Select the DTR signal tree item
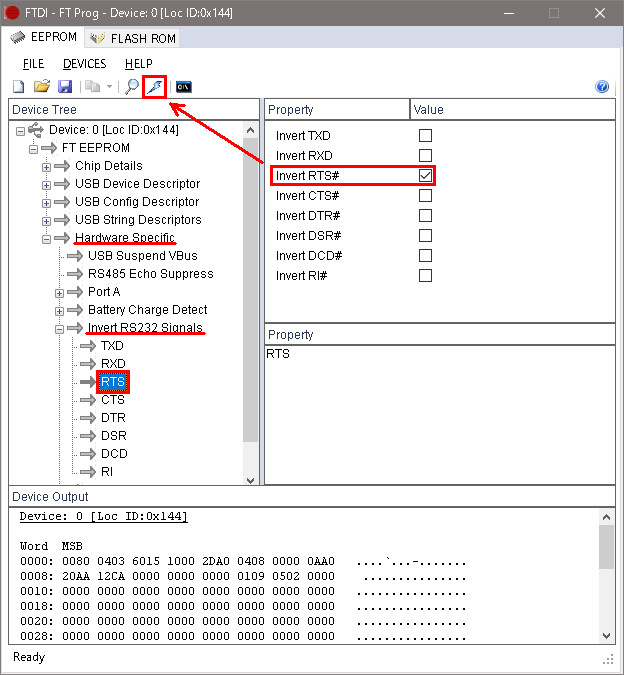 tap(113, 418)
